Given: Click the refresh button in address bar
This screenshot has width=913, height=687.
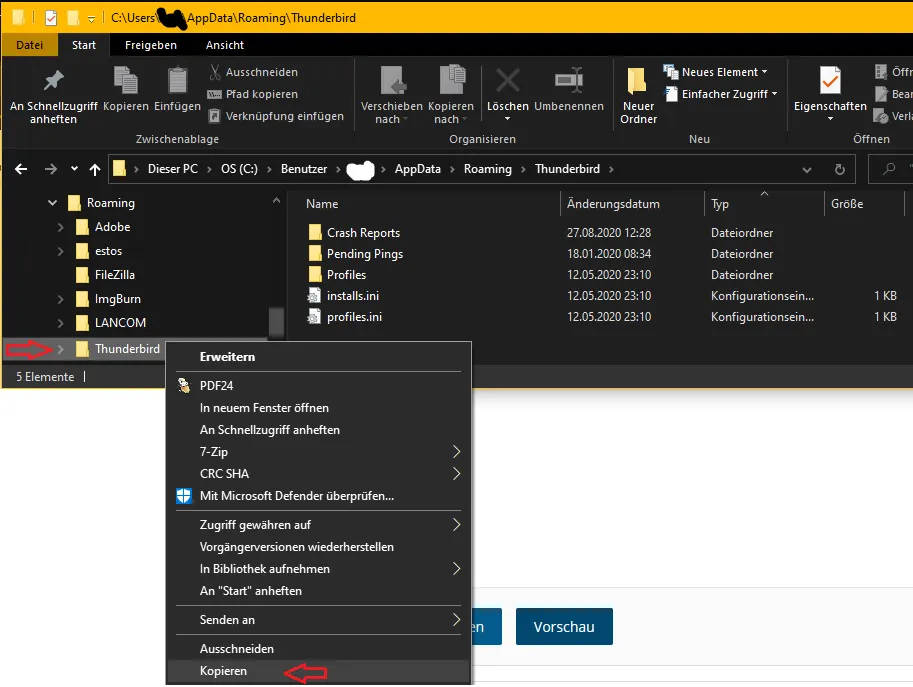Looking at the screenshot, I should tap(840, 169).
